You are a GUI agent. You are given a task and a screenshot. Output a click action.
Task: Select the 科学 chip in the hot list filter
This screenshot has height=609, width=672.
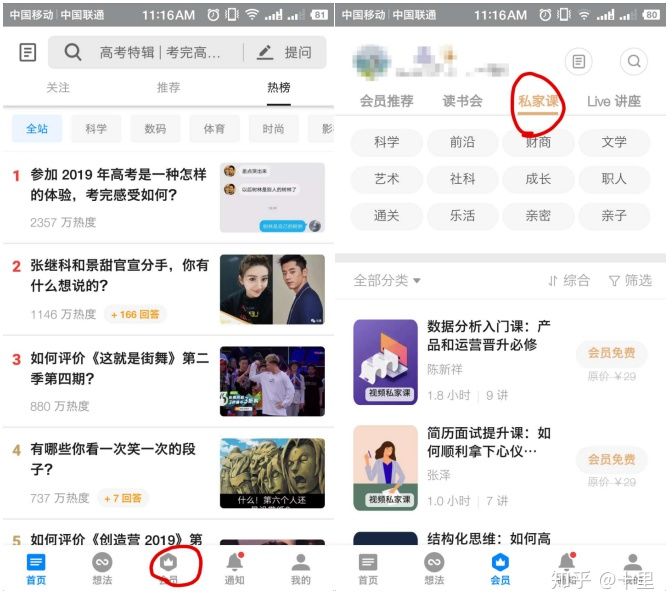click(96, 129)
